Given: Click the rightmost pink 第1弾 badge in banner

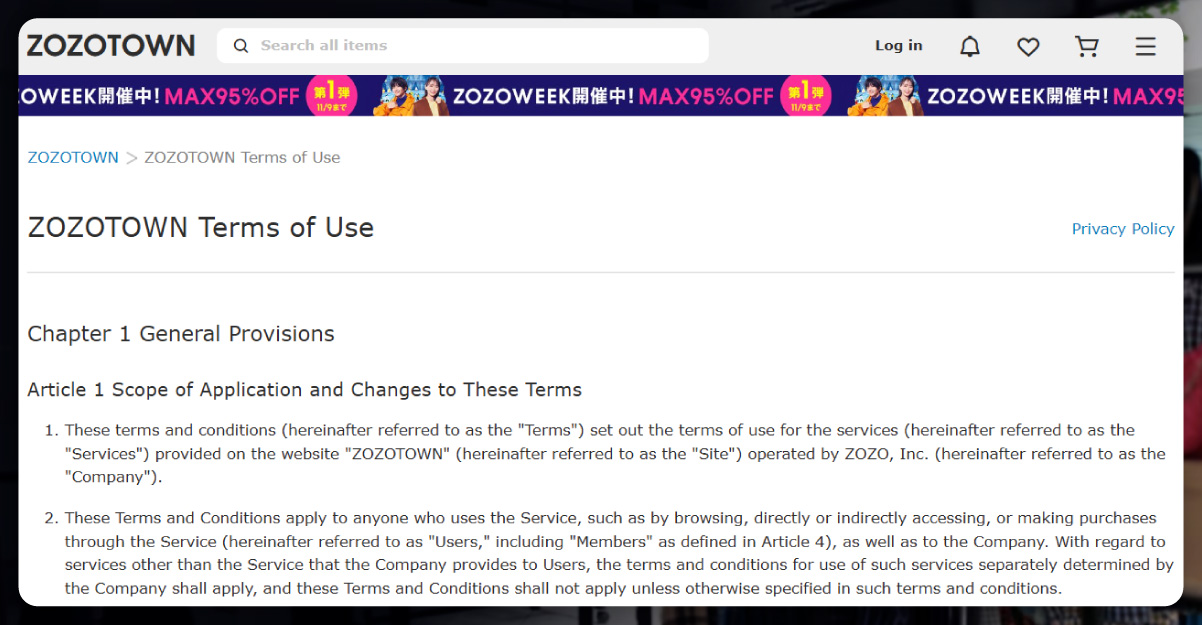Looking at the screenshot, I should coord(804,96).
